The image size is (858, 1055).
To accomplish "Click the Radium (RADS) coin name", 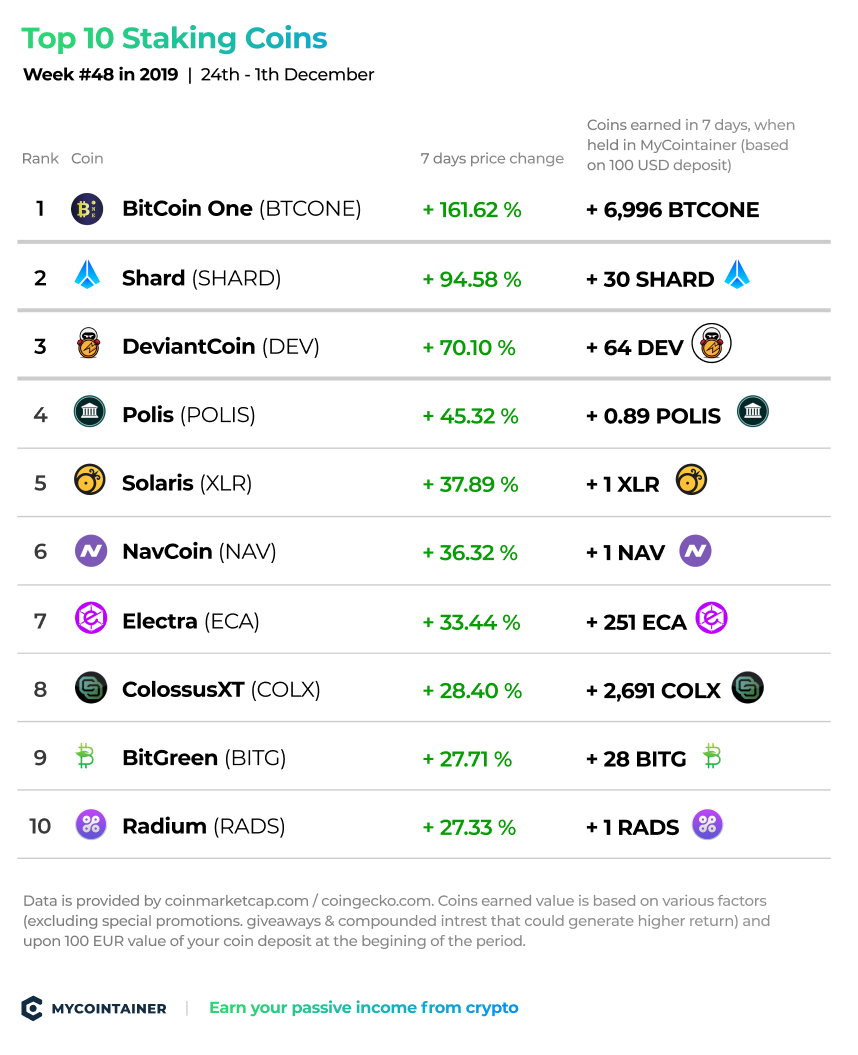I will tap(203, 826).
